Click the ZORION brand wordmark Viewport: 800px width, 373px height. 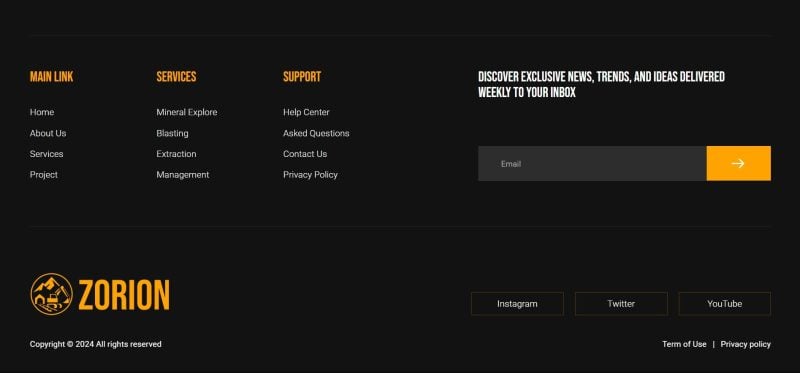pos(124,295)
